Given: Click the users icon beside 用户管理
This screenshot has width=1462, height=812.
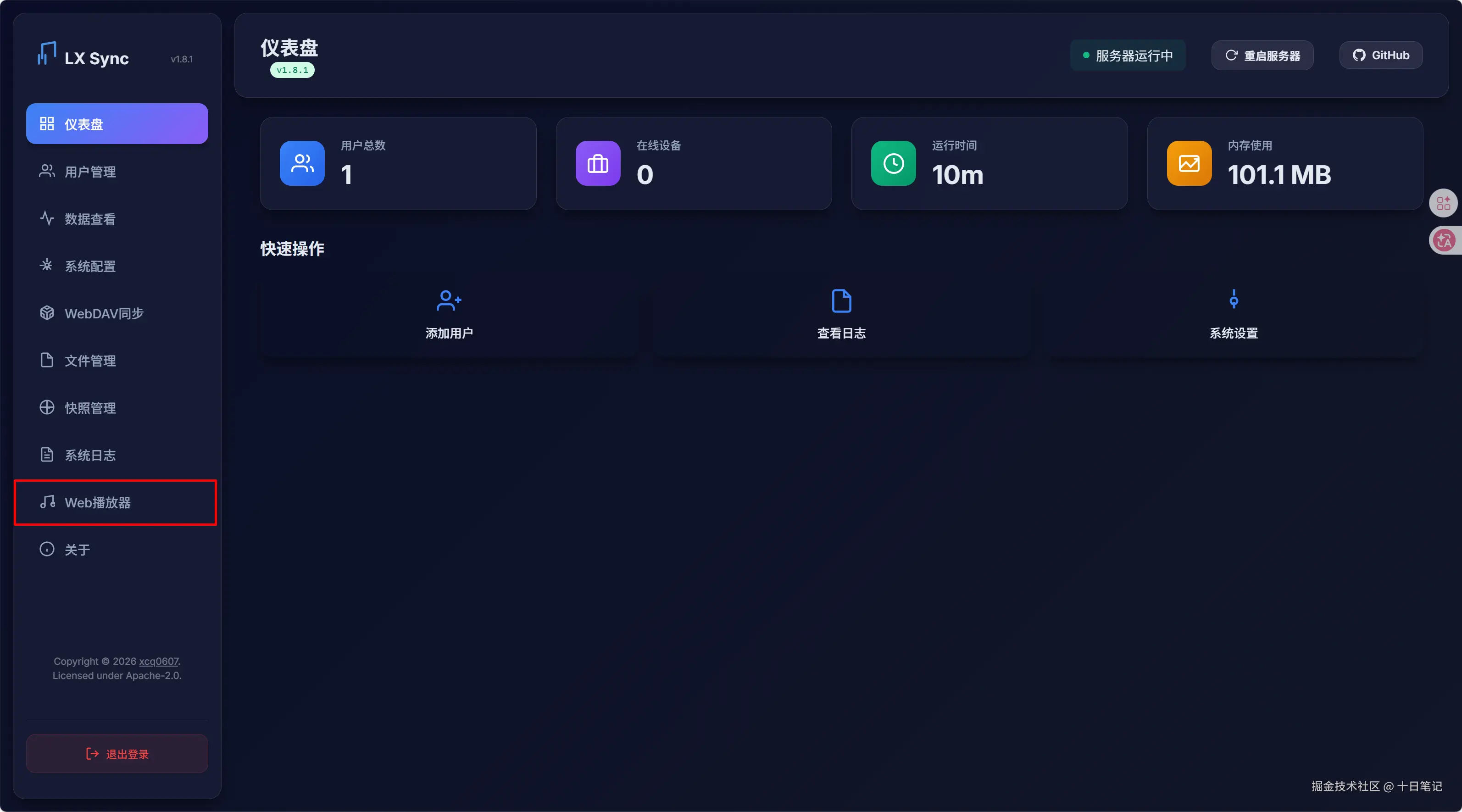Looking at the screenshot, I should tap(46, 171).
